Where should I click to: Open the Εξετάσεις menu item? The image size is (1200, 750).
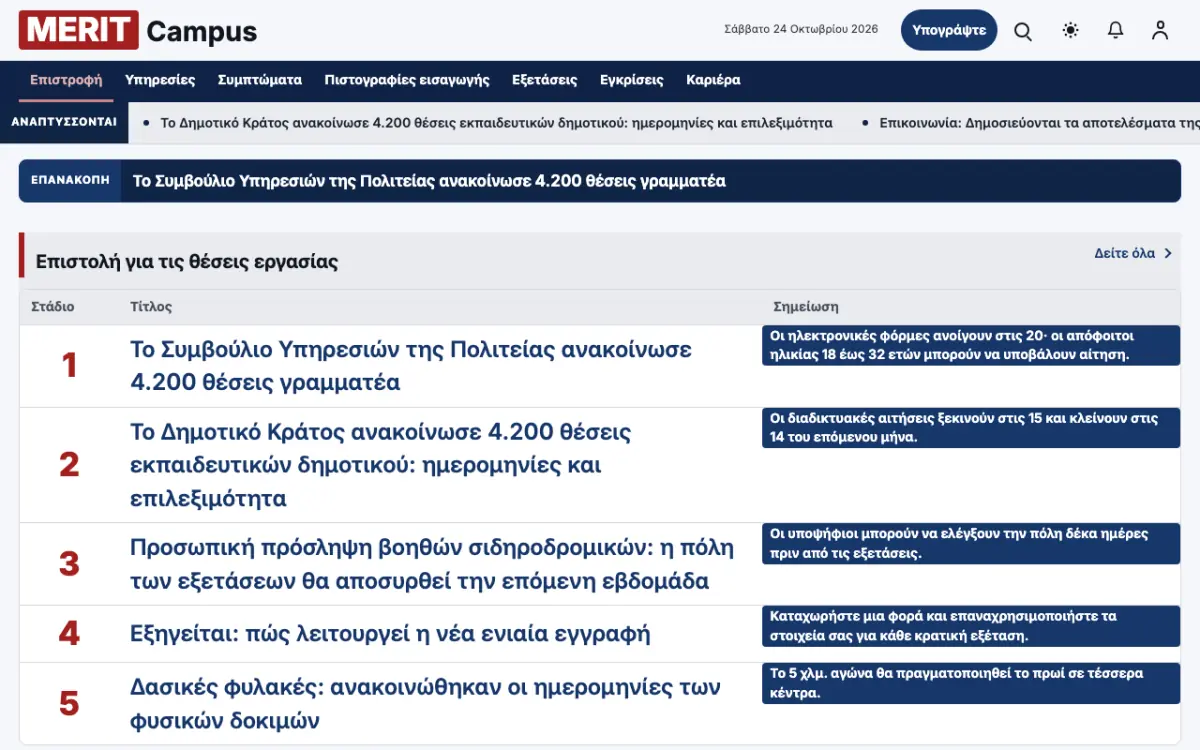pos(545,80)
